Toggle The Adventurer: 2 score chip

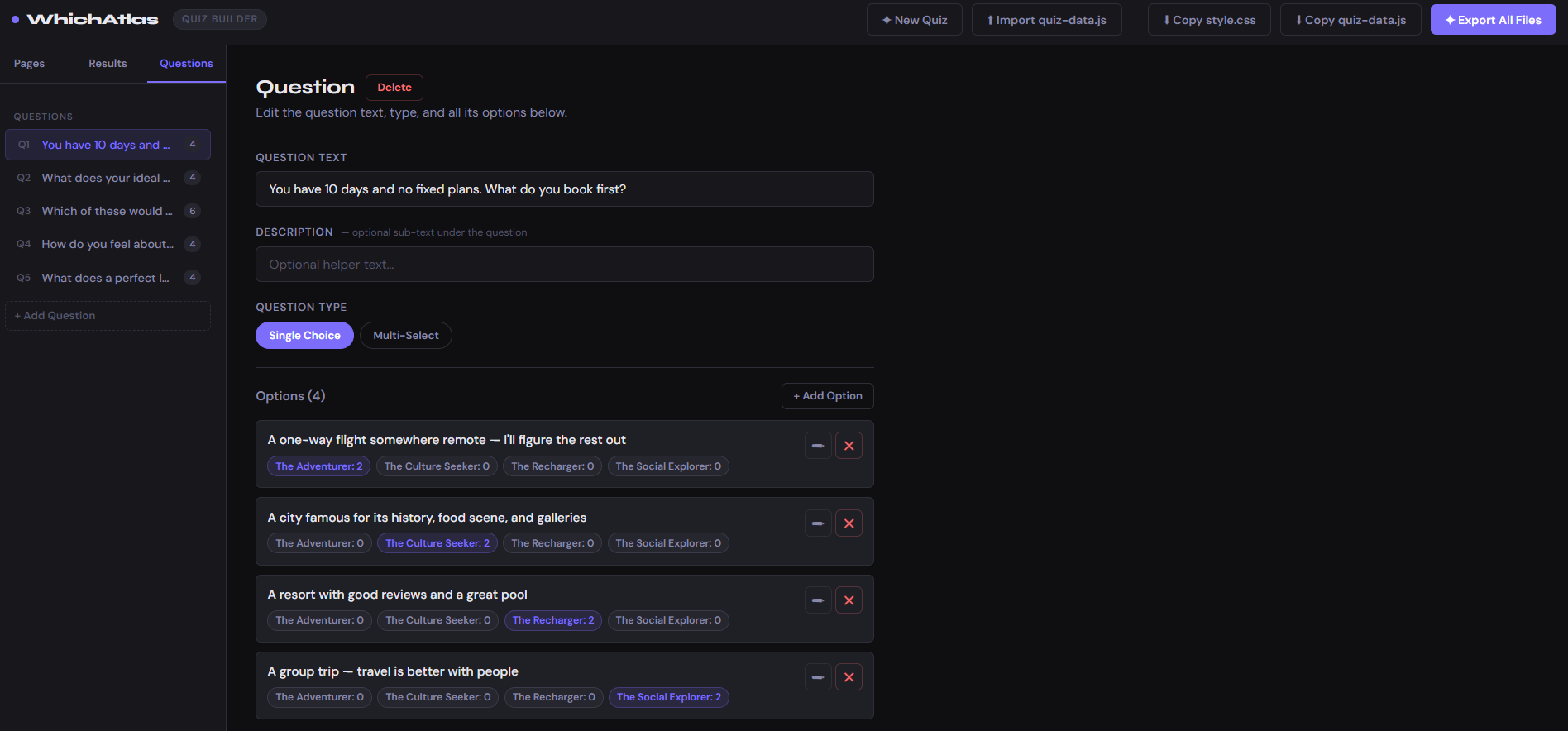point(318,466)
